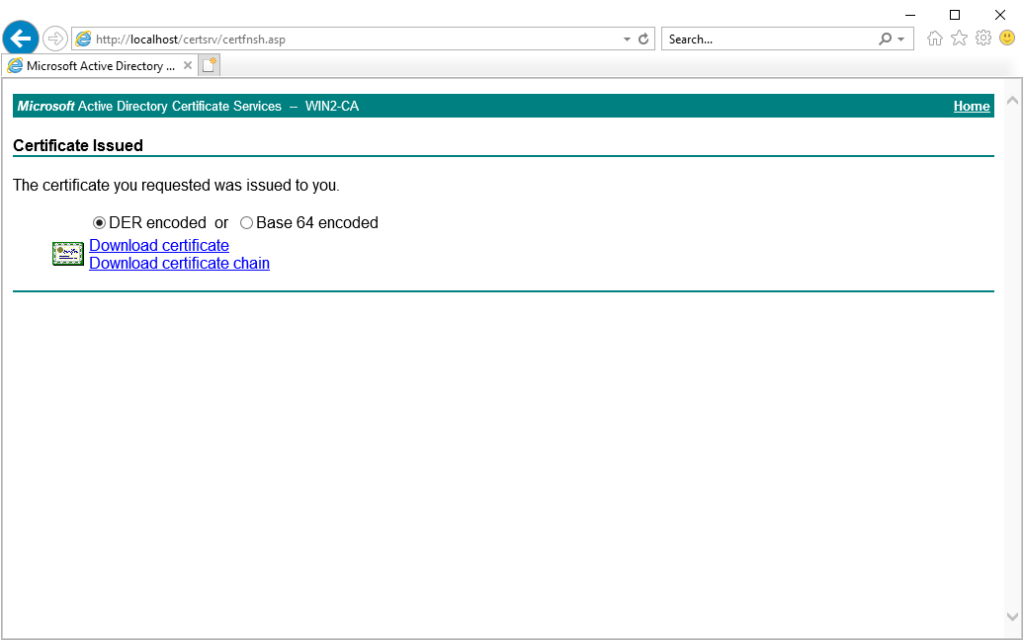Click the browser Back arrow button
The width and height of the screenshot is (1024, 641).
pyautogui.click(x=21, y=39)
